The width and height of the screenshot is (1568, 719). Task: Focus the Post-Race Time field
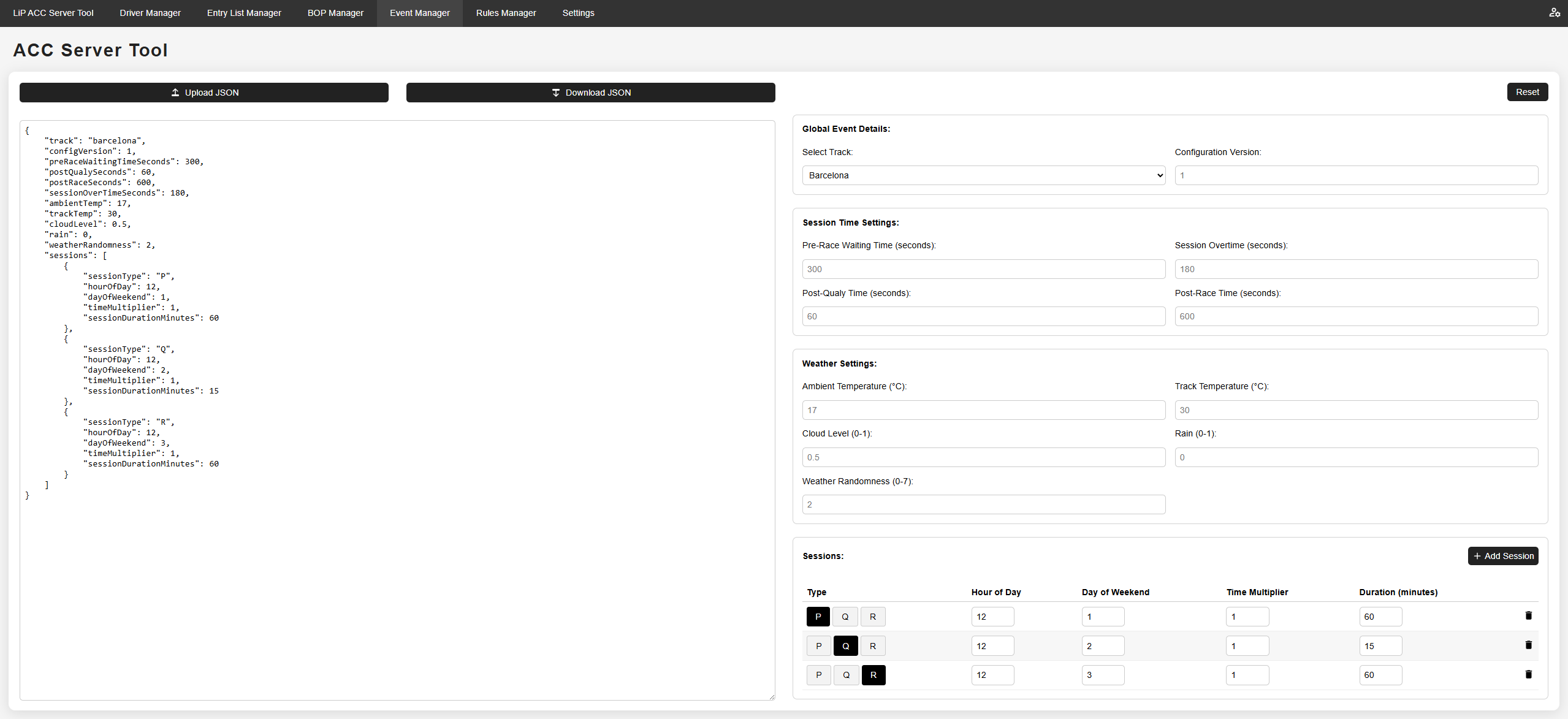(x=1356, y=316)
